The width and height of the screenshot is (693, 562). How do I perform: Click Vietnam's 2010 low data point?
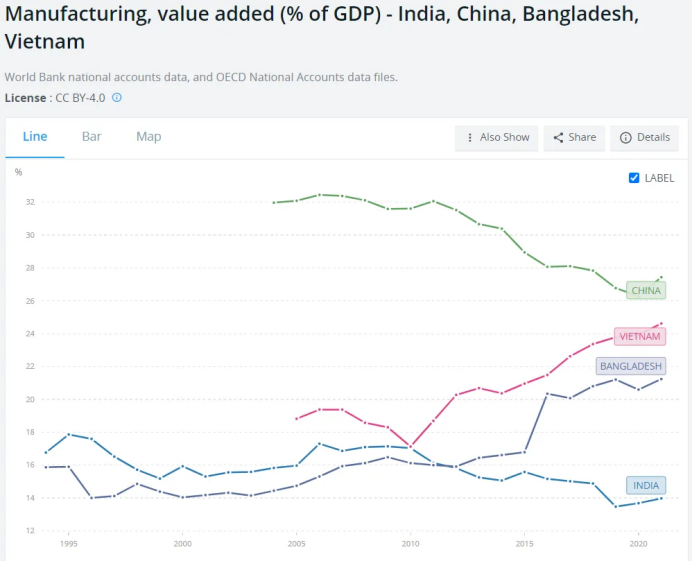tap(410, 446)
